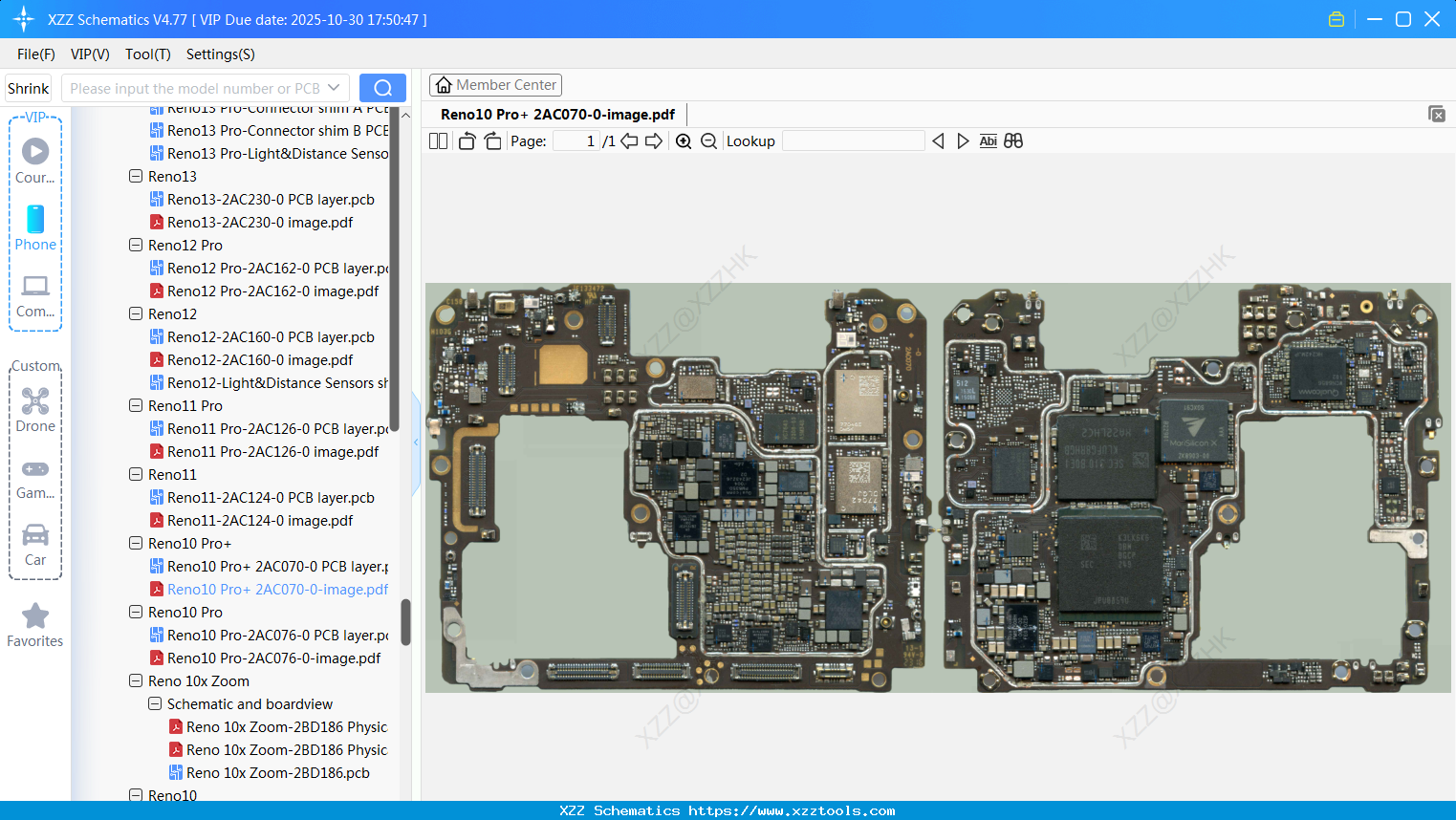Viewport: 1456px width, 820px height.
Task: Open Favorites from the sidebar
Action: tap(35, 625)
